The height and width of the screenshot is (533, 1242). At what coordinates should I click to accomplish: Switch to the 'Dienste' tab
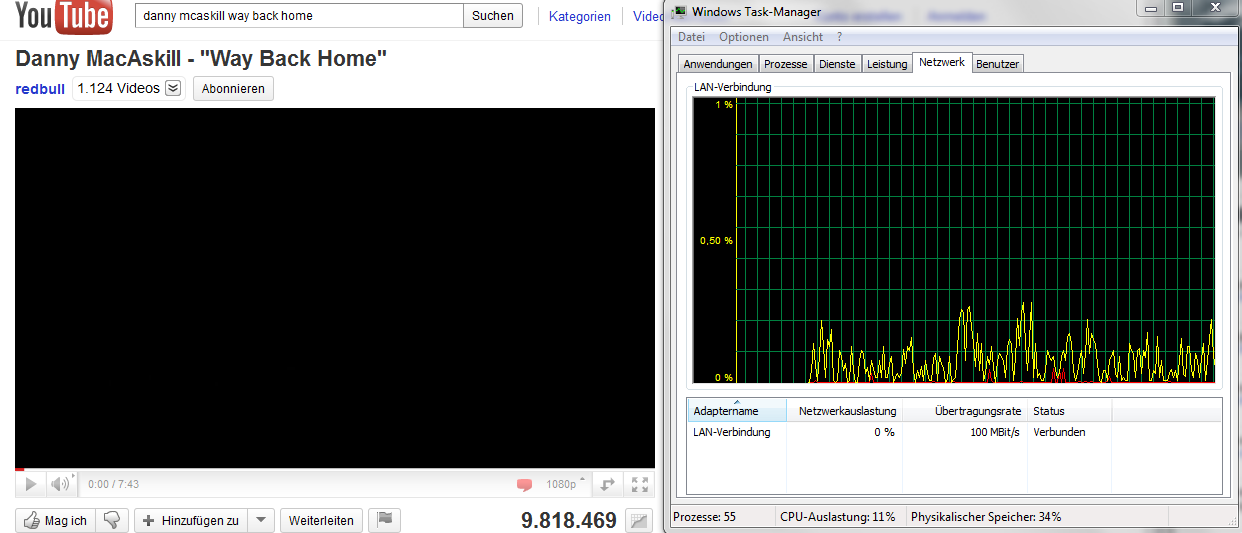click(x=837, y=64)
